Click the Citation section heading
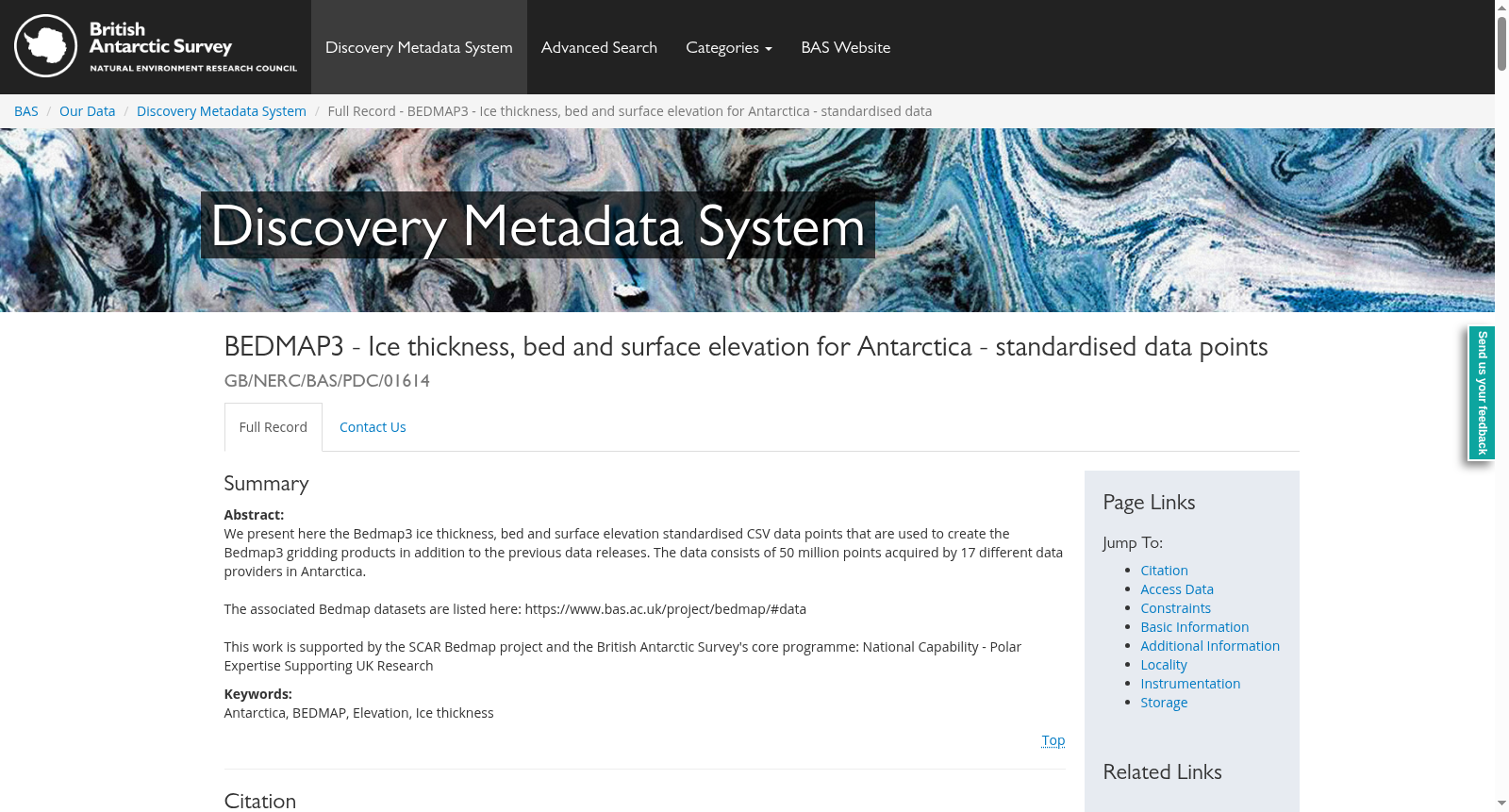The height and width of the screenshot is (812, 1509). pyautogui.click(x=260, y=801)
